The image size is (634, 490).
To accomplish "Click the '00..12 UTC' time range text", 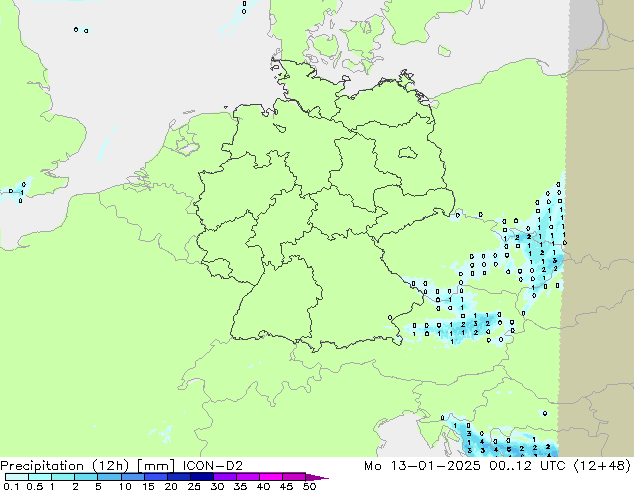I will point(527,466).
